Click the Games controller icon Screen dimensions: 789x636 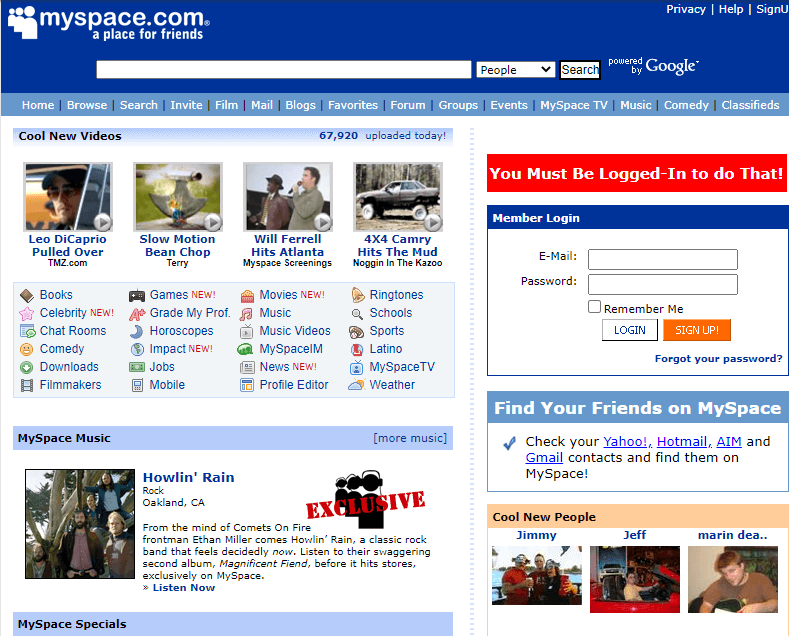137,295
